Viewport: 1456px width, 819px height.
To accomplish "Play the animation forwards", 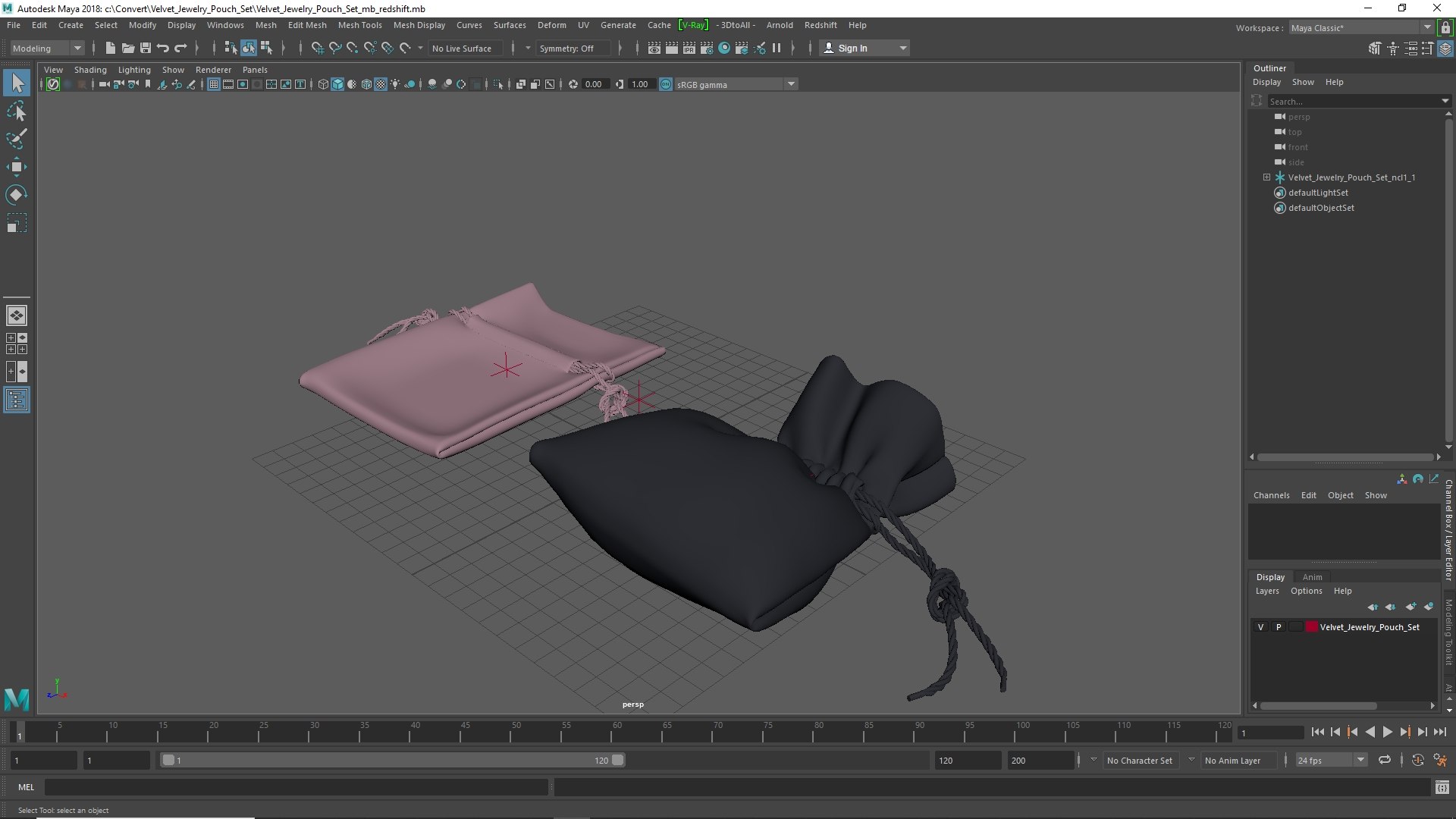I will tap(1387, 732).
